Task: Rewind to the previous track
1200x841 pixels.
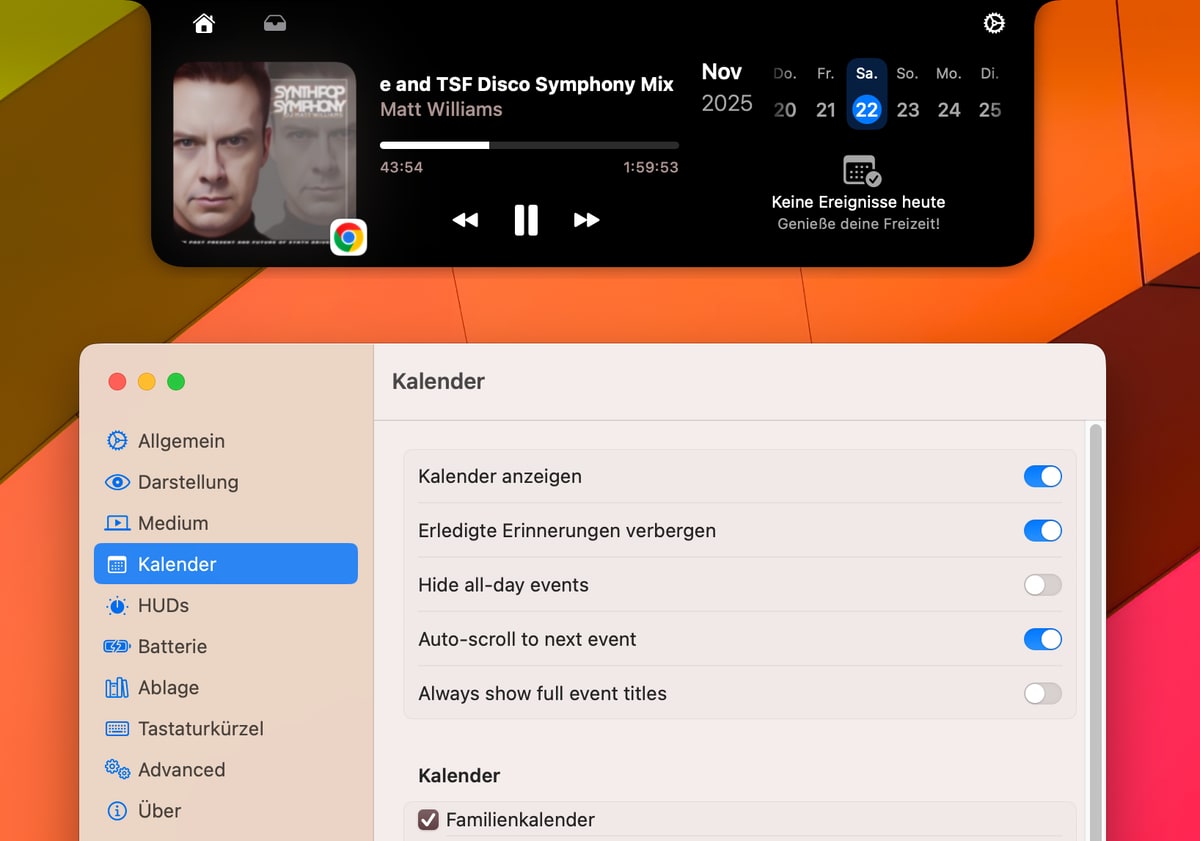Action: click(465, 220)
